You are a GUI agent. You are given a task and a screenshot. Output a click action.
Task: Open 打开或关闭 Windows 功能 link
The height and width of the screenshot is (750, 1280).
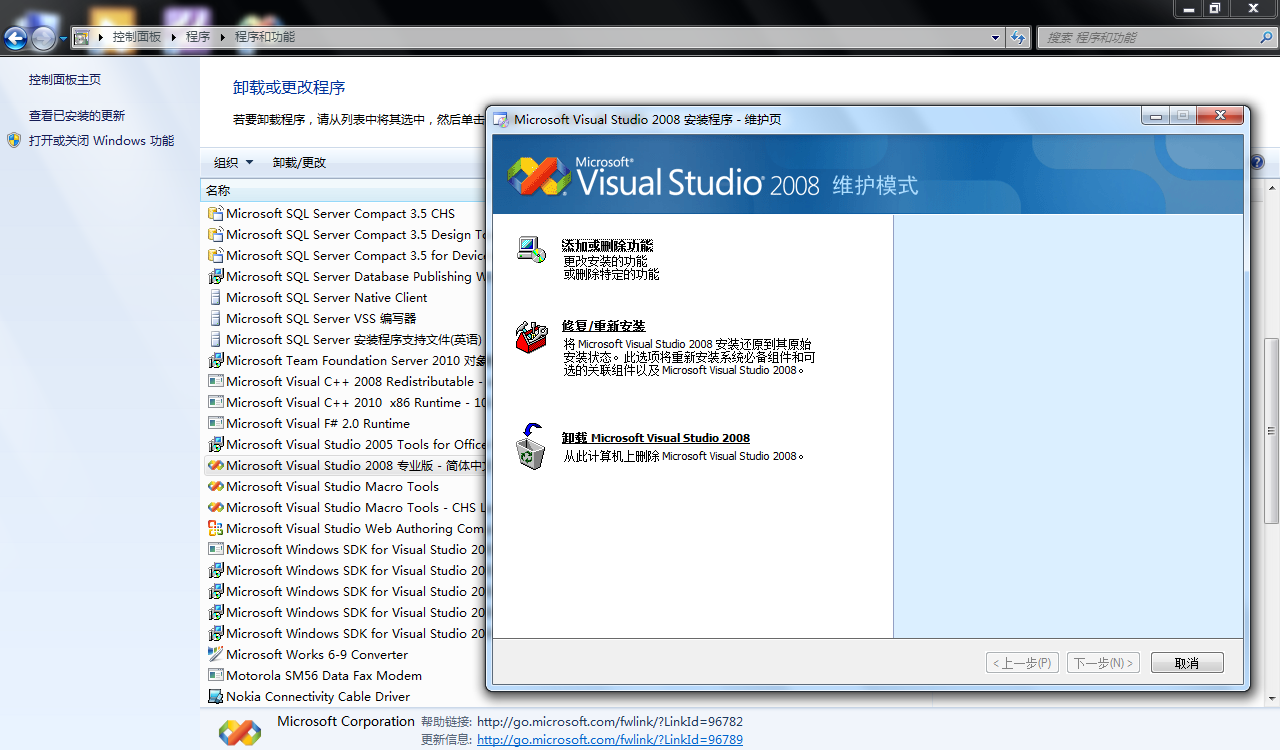101,141
